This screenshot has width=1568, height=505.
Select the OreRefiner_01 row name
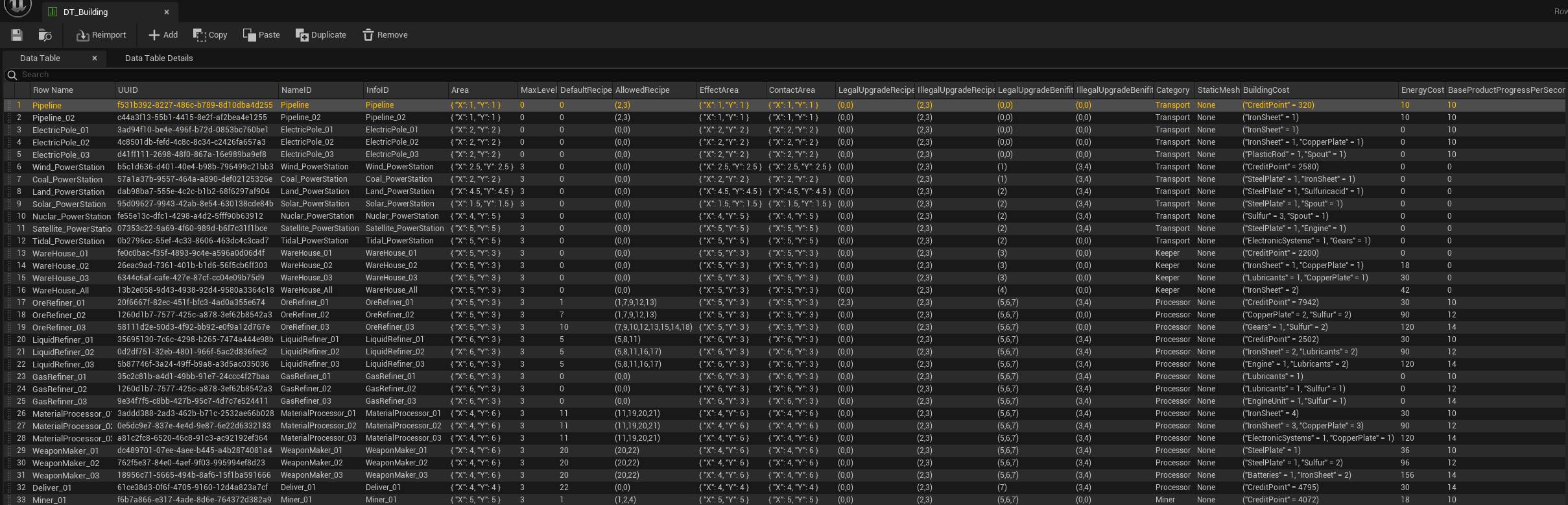click(x=59, y=303)
